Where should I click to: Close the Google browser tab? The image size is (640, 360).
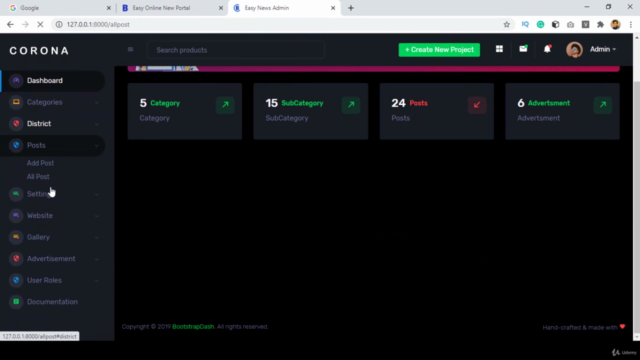pyautogui.click(x=109, y=8)
